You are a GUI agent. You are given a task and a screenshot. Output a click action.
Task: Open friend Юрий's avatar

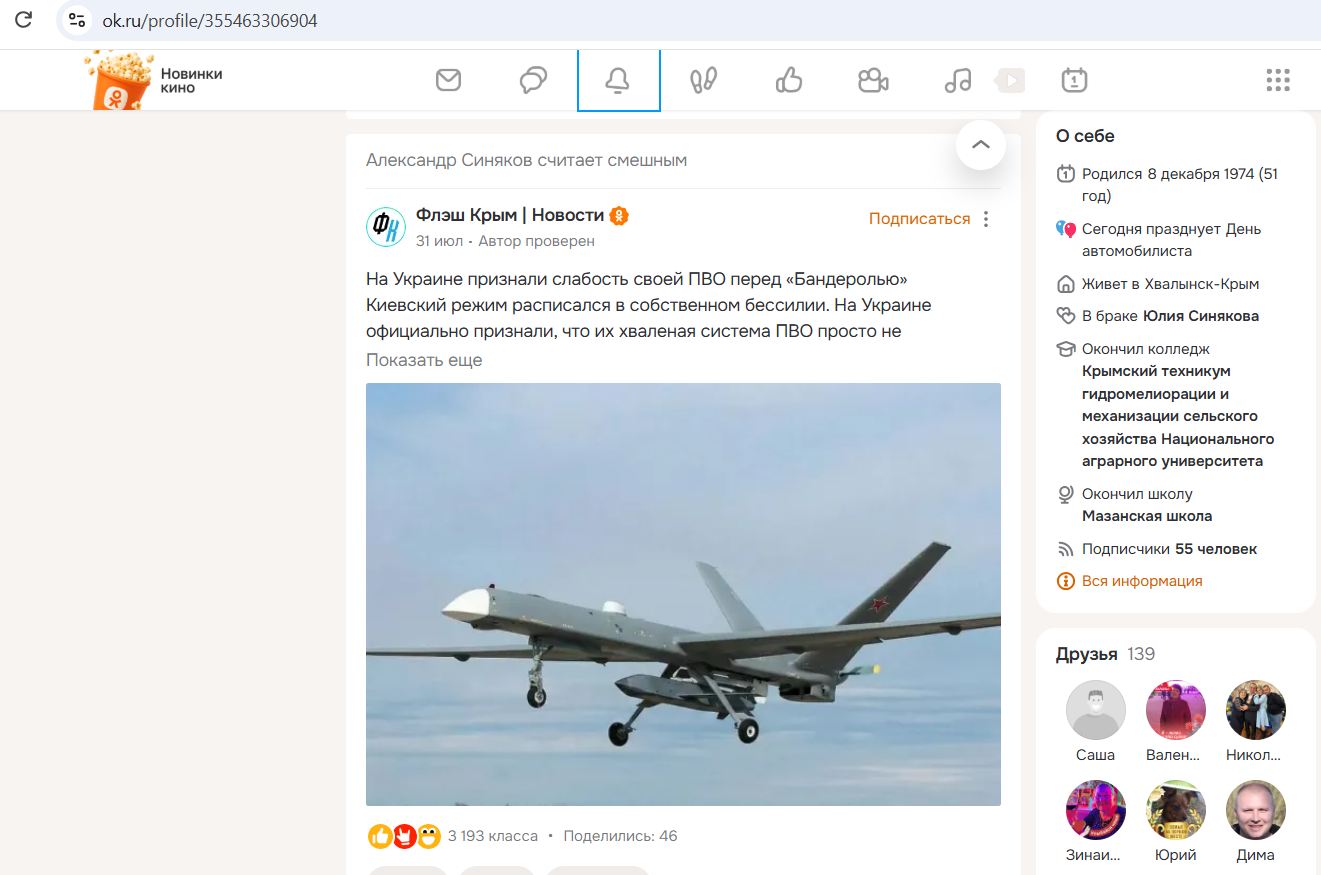pos(1176,810)
